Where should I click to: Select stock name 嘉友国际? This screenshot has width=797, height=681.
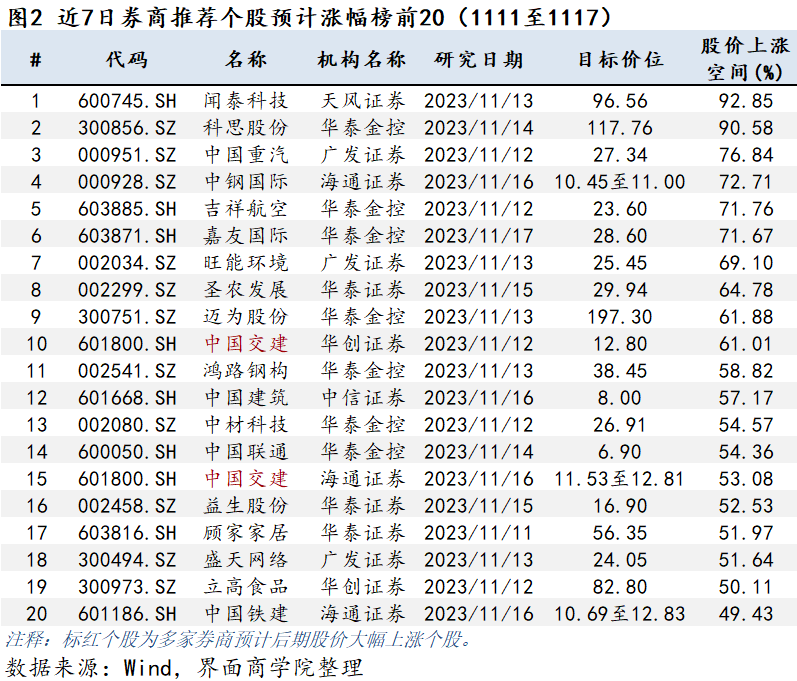pos(246,235)
